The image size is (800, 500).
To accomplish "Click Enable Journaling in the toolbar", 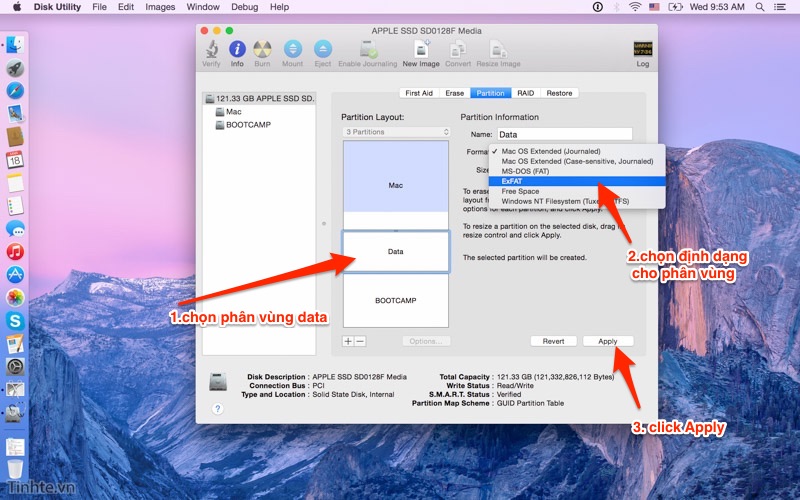I will 367,54.
